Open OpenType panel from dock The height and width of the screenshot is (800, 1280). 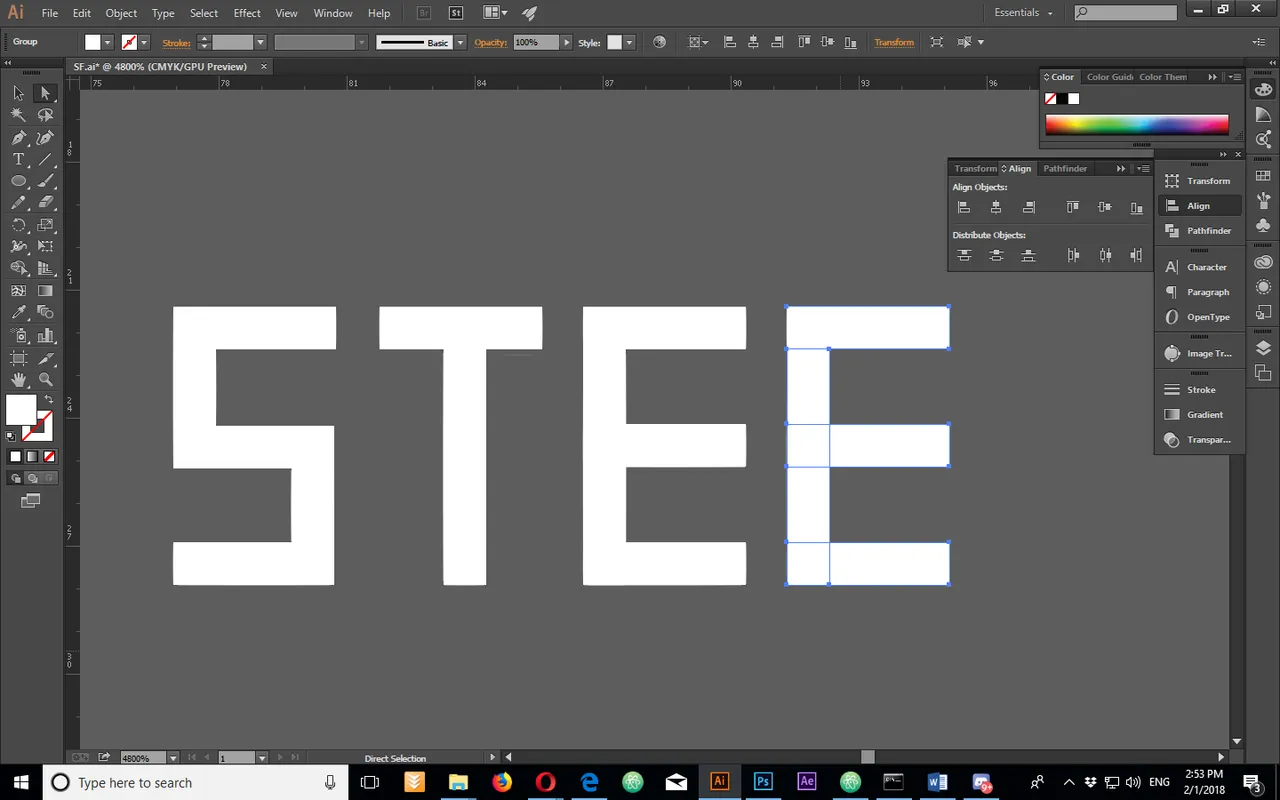(1200, 317)
